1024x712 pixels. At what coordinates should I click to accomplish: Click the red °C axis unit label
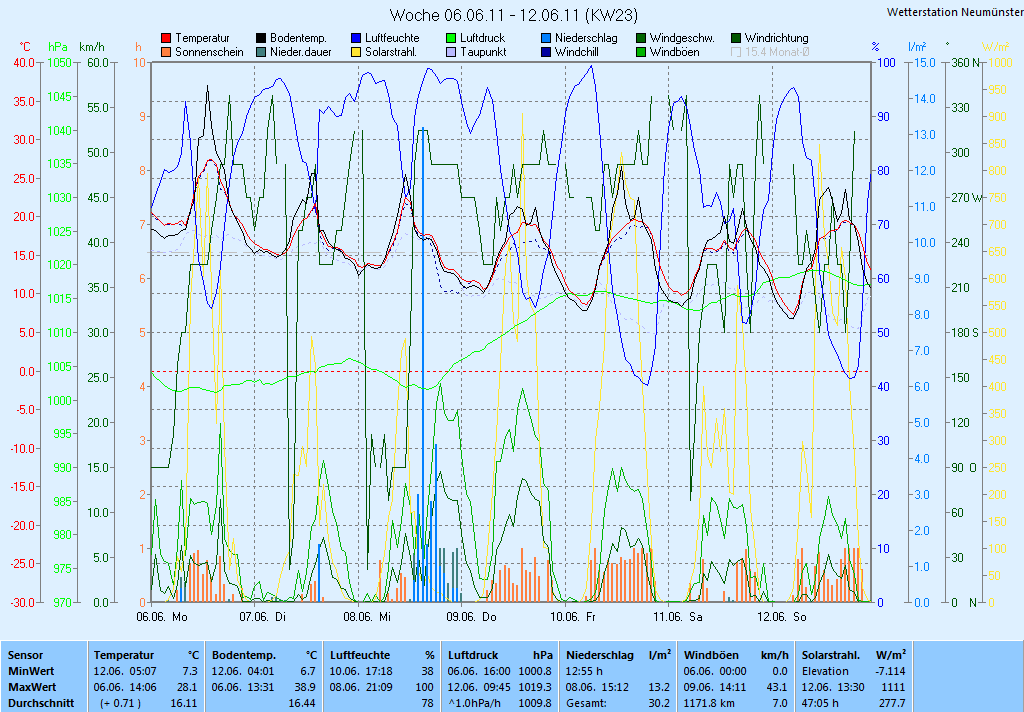coord(25,47)
